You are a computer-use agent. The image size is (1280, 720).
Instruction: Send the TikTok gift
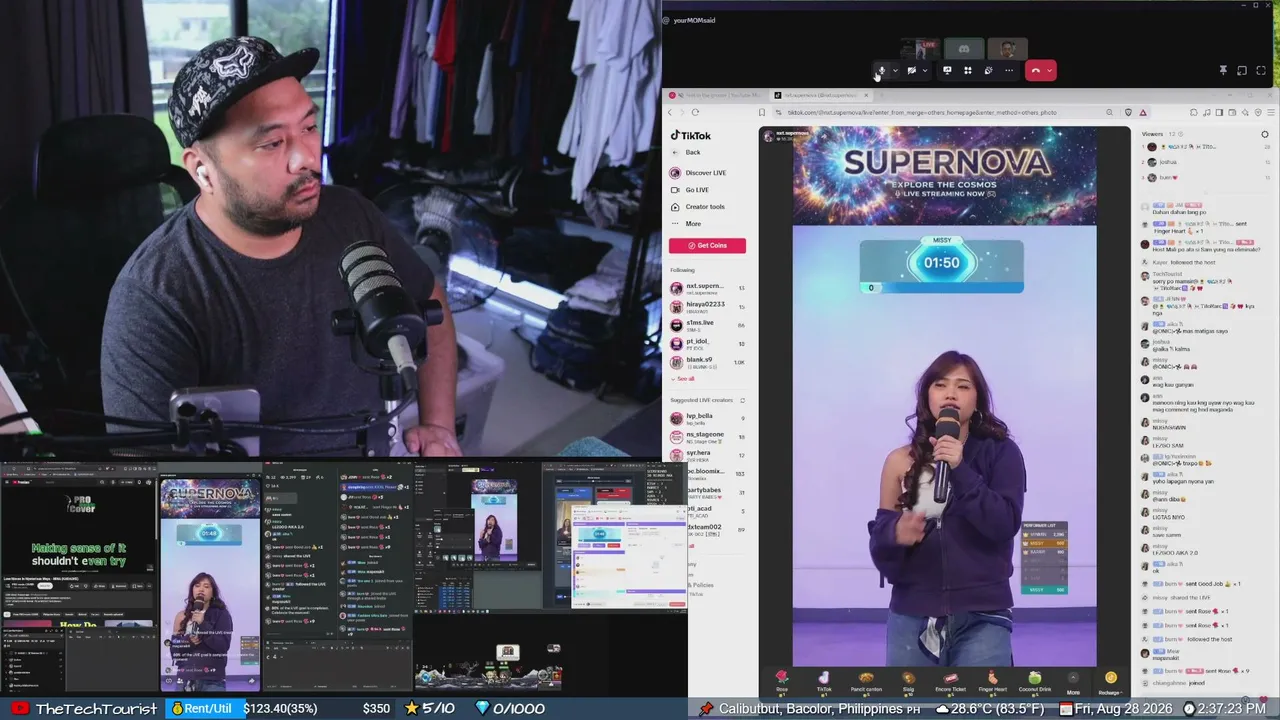(x=824, y=682)
